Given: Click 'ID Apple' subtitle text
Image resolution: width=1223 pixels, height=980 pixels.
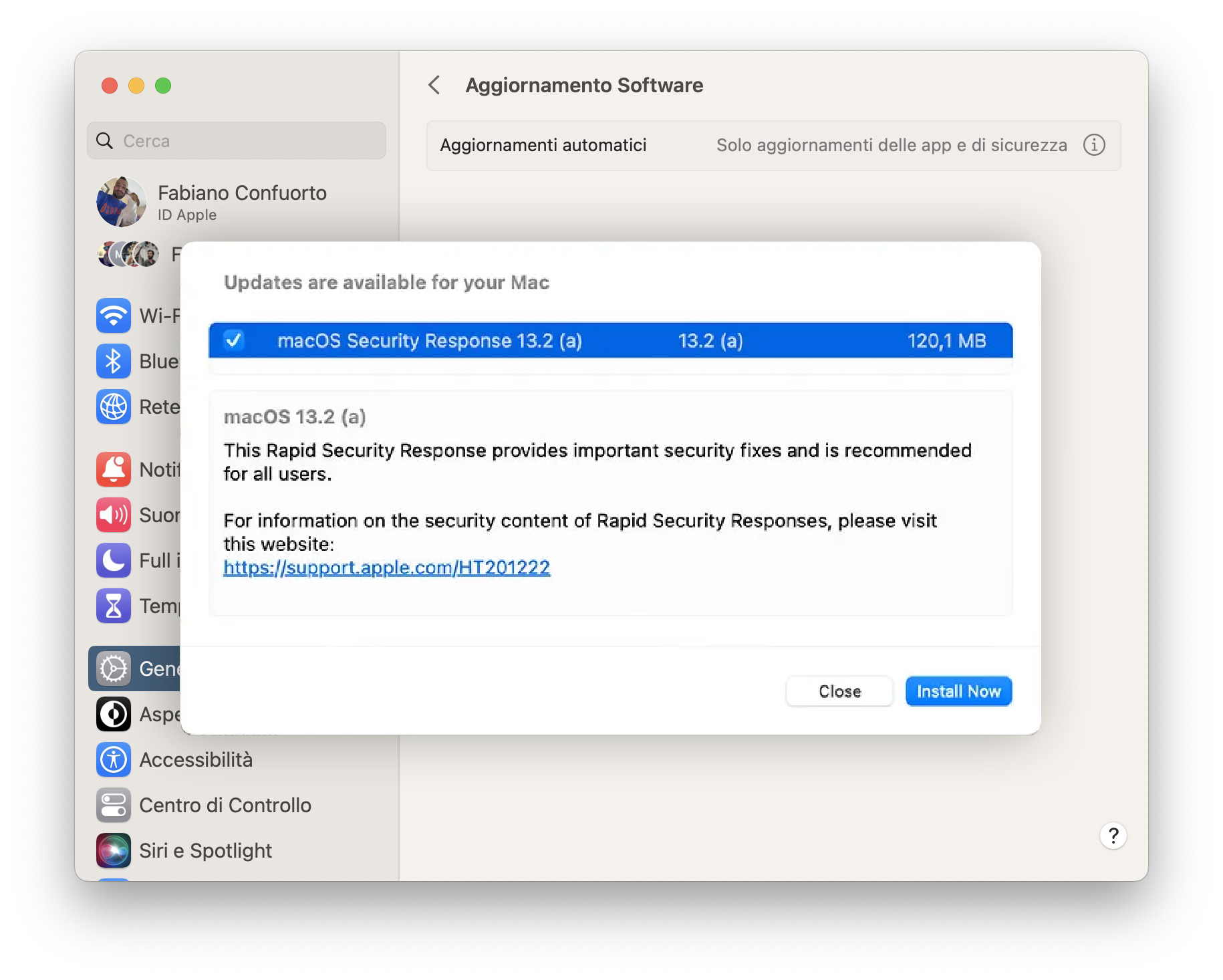Looking at the screenshot, I should 187,215.
